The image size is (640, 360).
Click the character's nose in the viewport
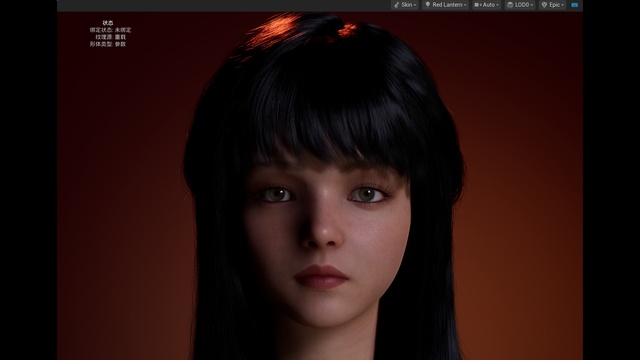(322, 229)
